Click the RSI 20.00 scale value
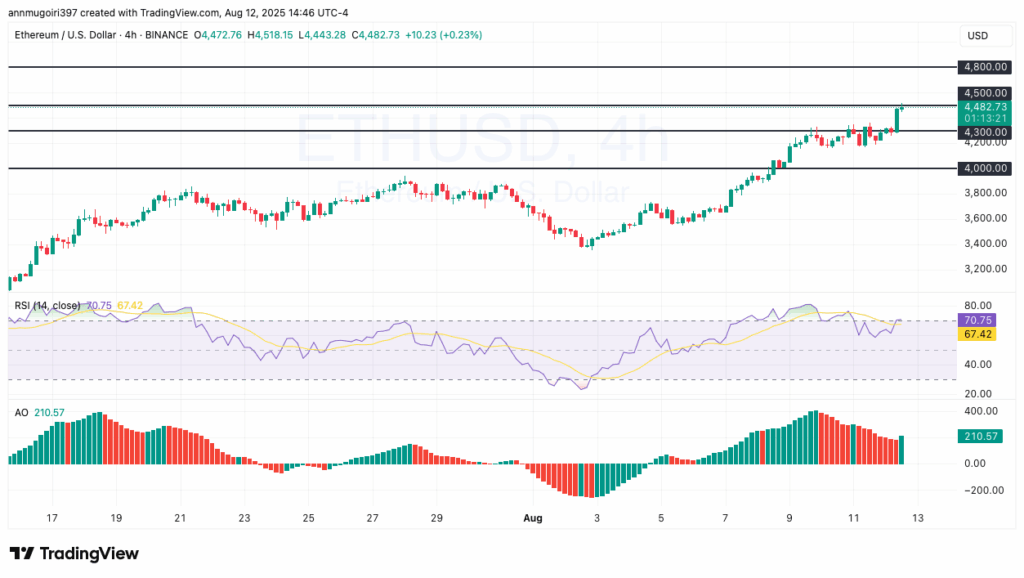 tap(978, 394)
